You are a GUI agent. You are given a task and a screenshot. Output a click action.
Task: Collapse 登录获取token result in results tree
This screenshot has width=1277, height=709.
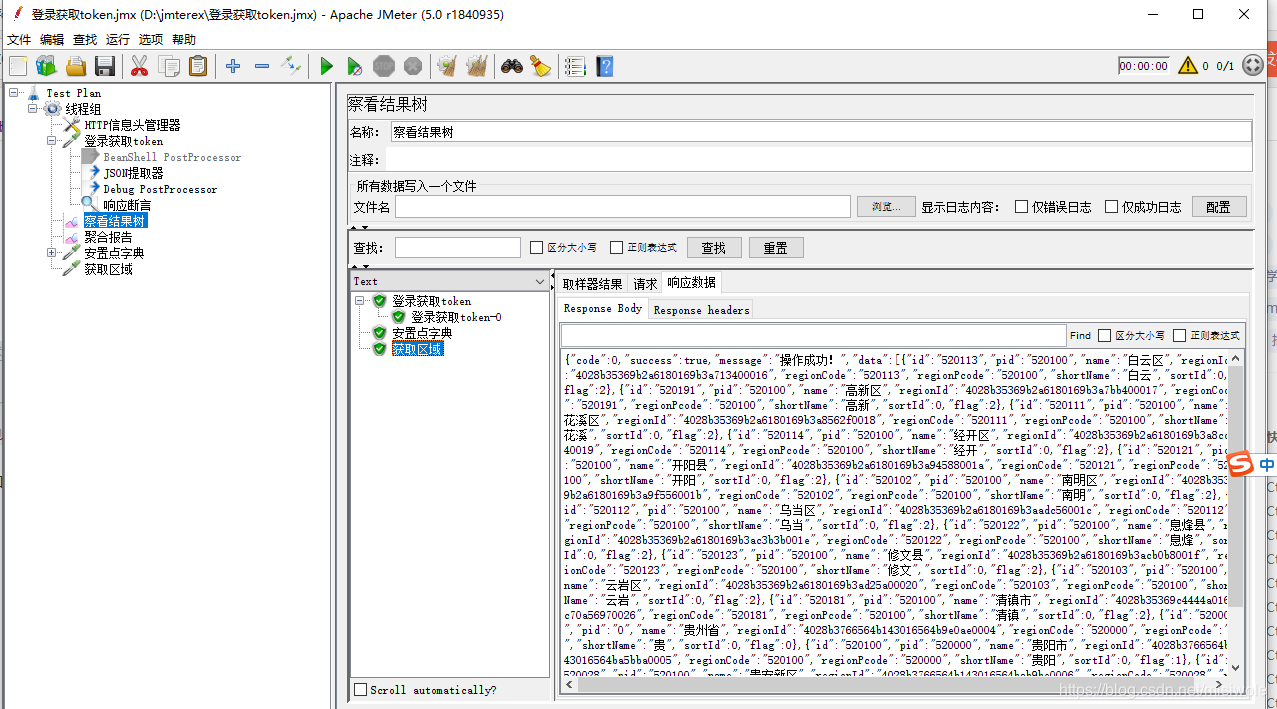(x=360, y=301)
